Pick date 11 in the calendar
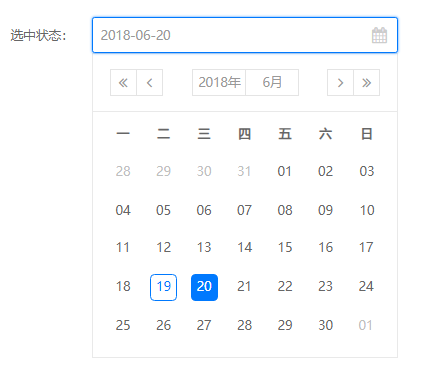This screenshot has height=370, width=429. pyautogui.click(x=123, y=248)
